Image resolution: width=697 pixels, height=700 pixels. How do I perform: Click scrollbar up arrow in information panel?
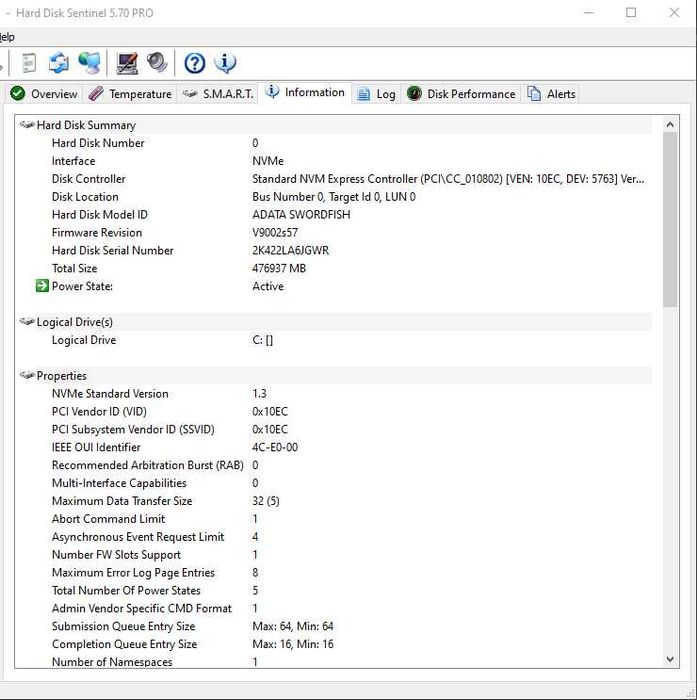(670, 125)
